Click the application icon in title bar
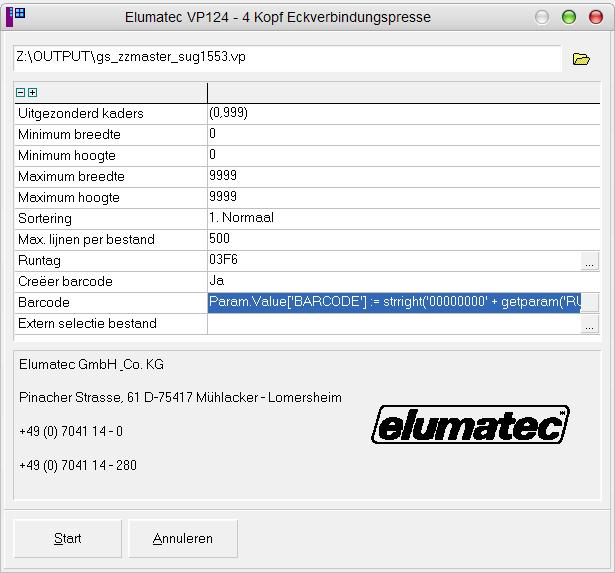This screenshot has height=573, width=615. click(15, 16)
